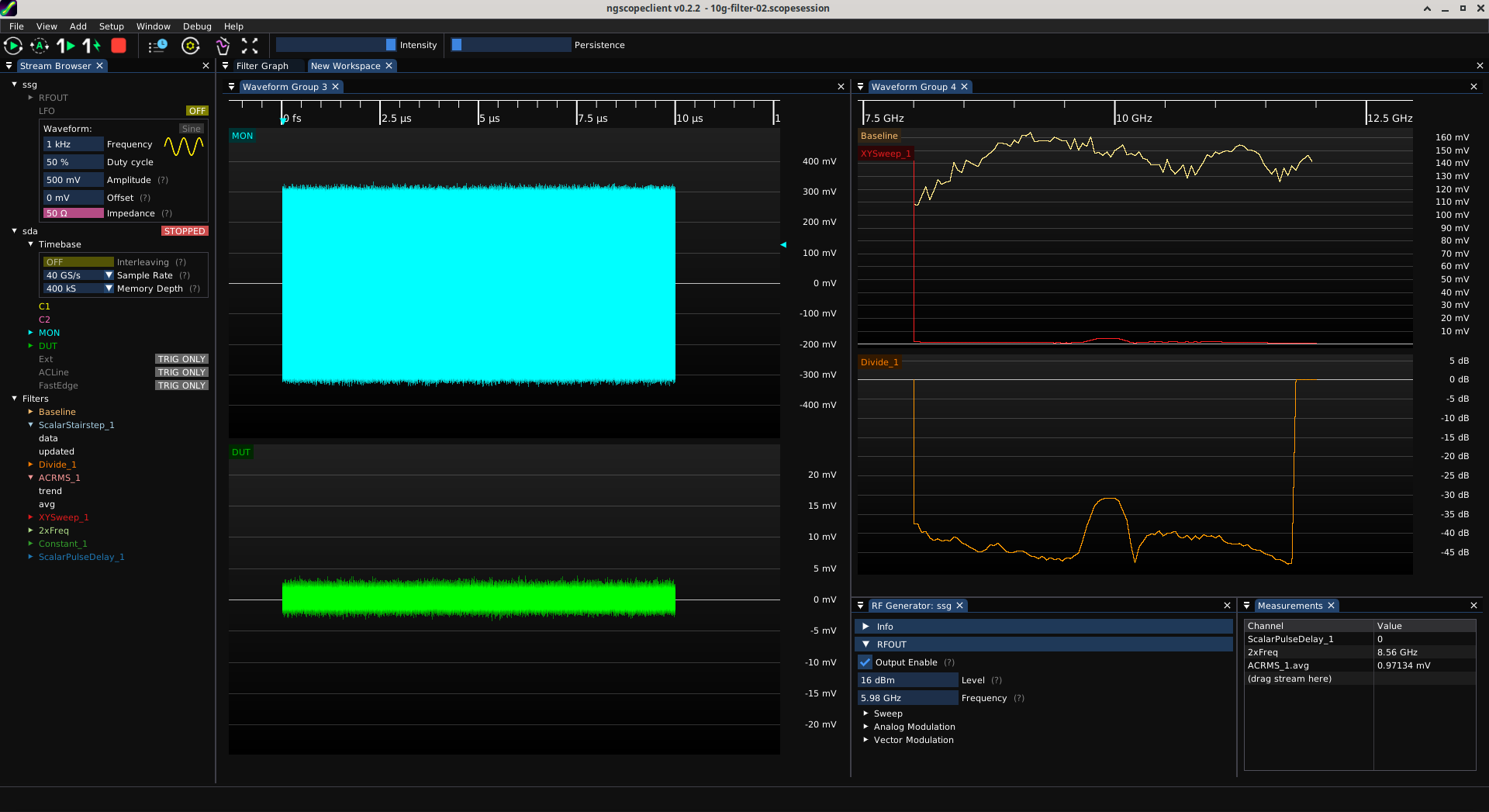The width and height of the screenshot is (1489, 812).
Task: Adjust the Persistence slider
Action: tap(511, 45)
